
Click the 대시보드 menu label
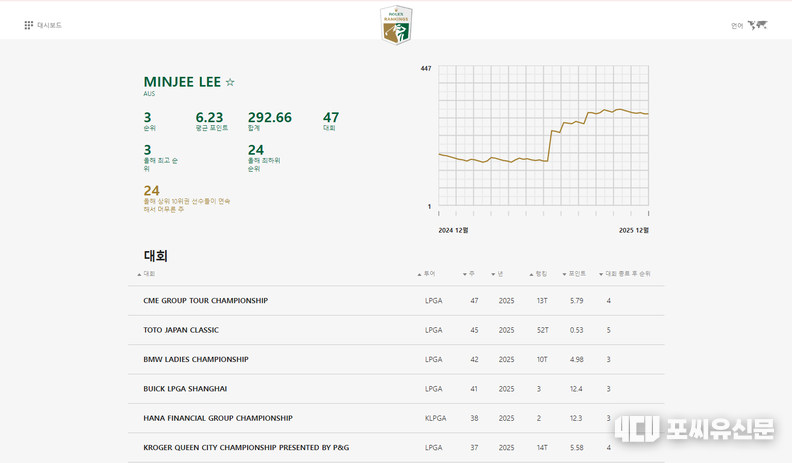pos(49,25)
